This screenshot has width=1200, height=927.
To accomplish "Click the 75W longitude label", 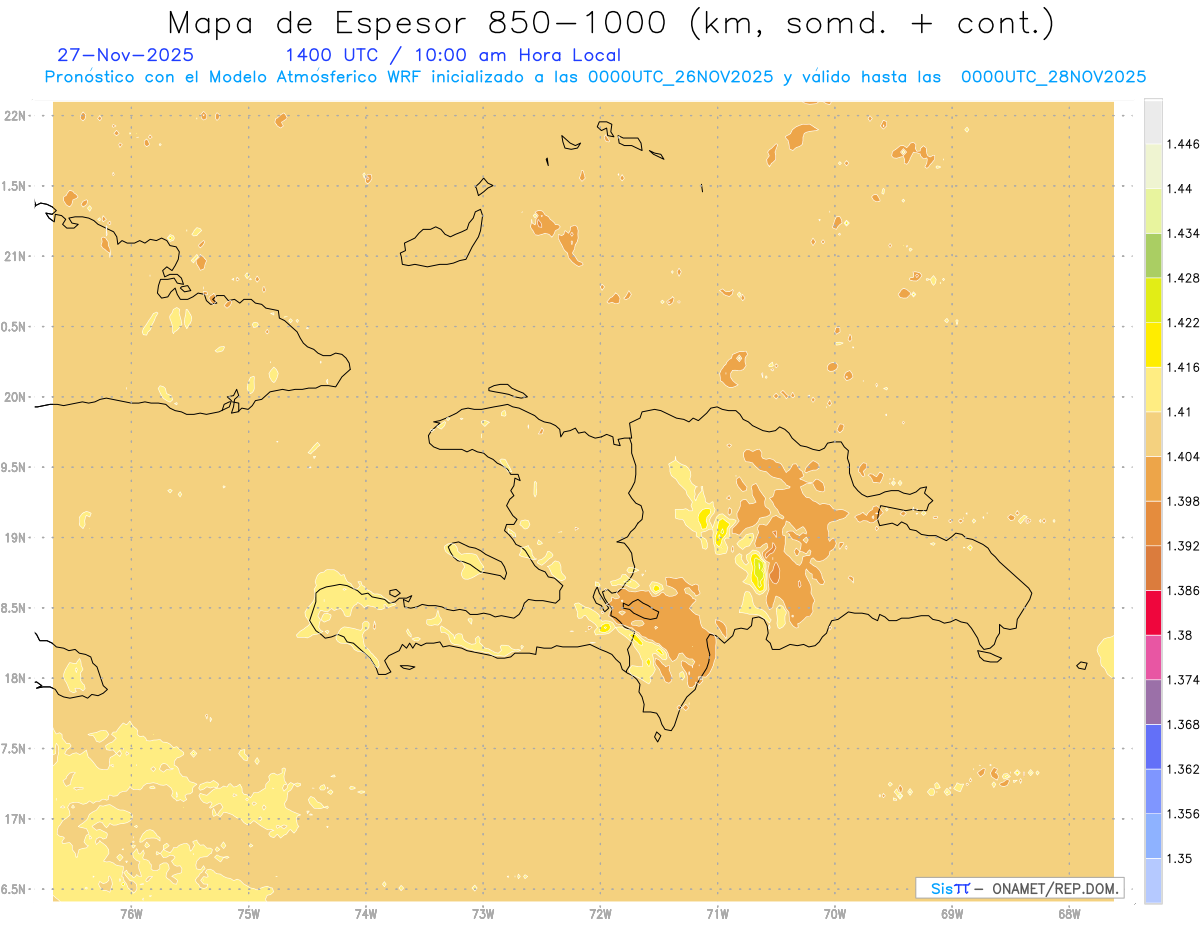I will point(248,913).
